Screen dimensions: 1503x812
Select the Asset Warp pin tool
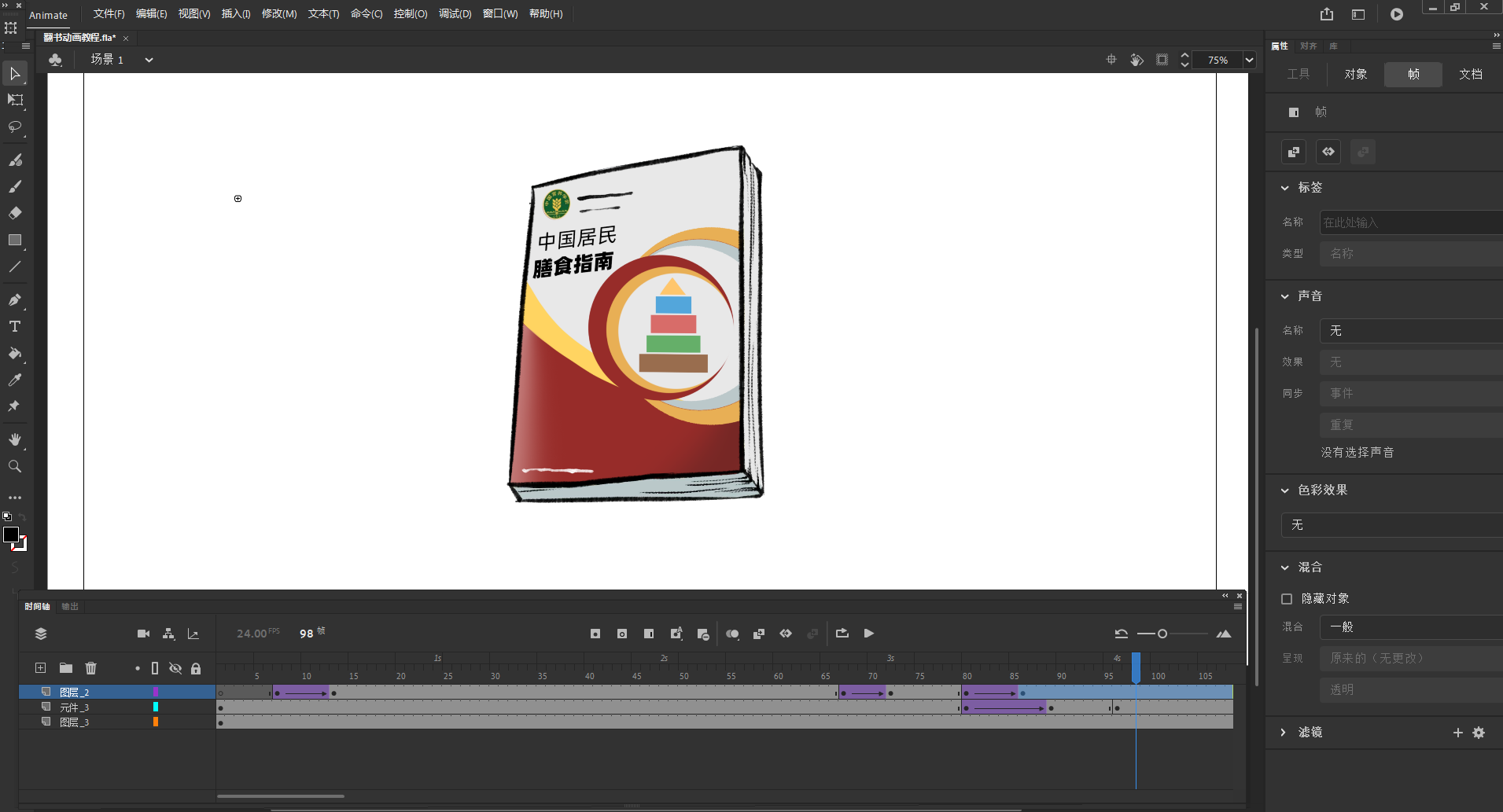point(15,406)
